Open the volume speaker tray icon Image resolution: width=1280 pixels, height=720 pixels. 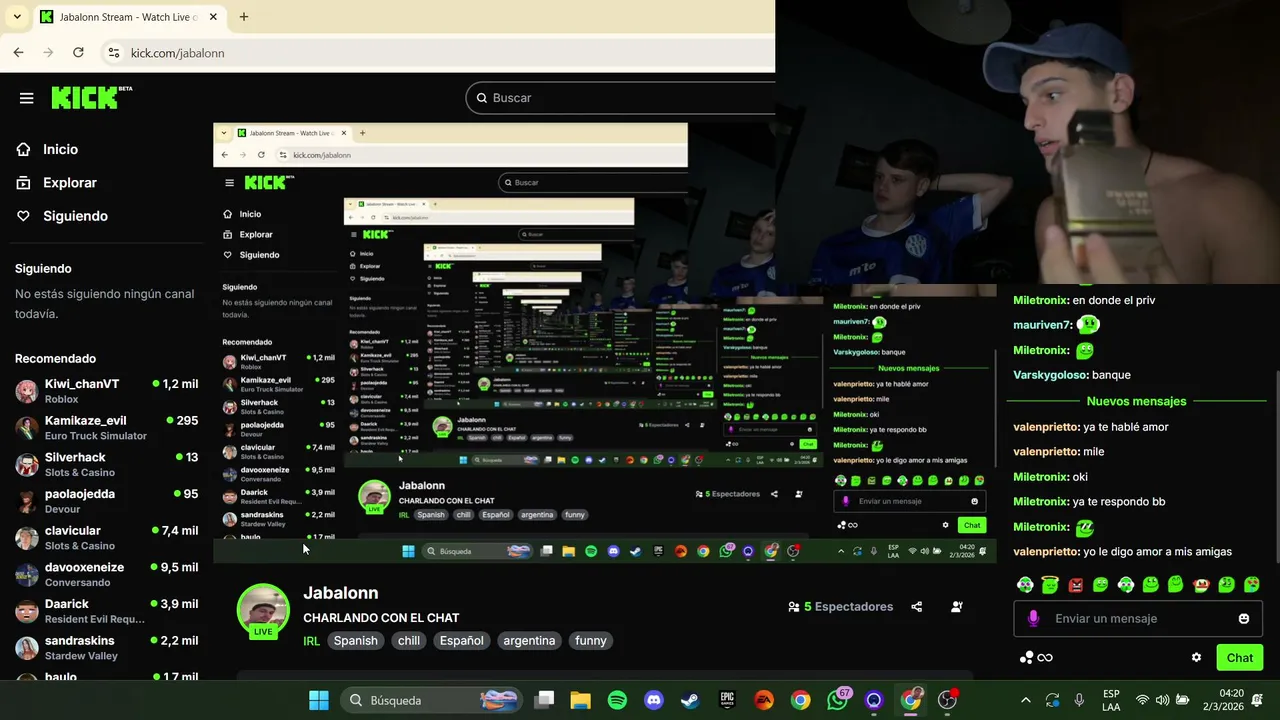tap(1162, 700)
